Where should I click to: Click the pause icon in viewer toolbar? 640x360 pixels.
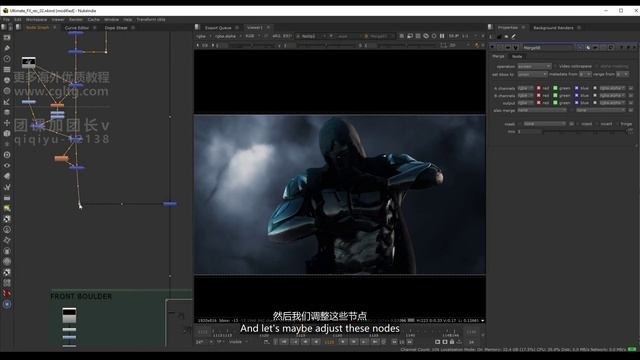(x=442, y=36)
